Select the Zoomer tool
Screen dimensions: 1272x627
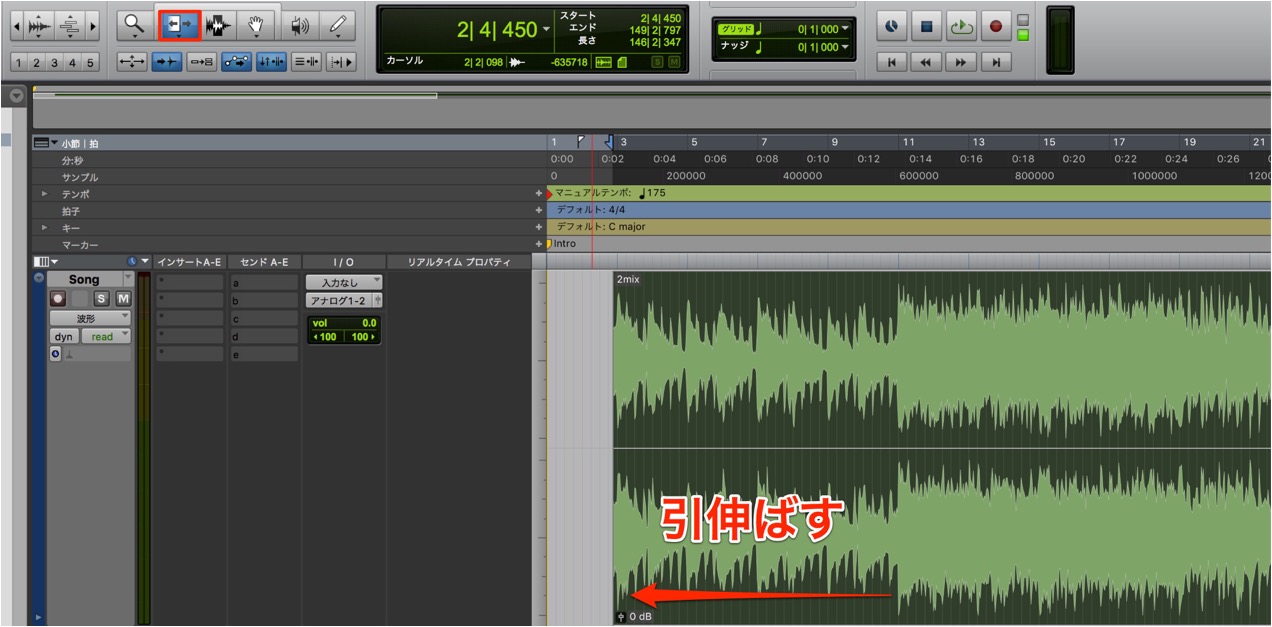pyautogui.click(x=133, y=25)
